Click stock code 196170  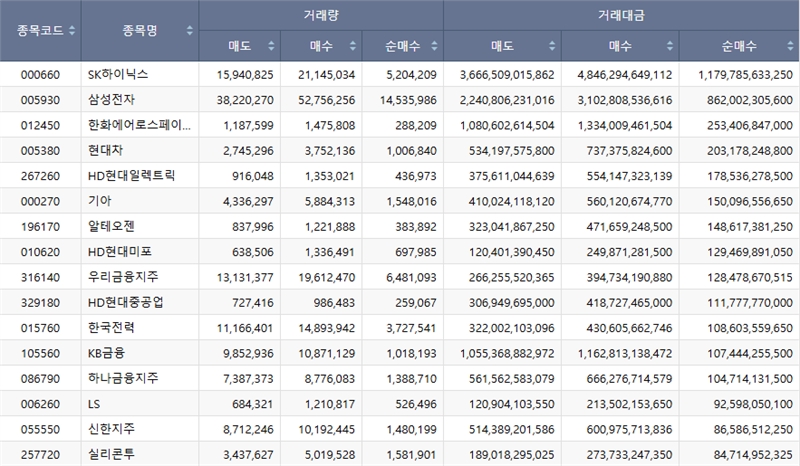click(x=40, y=227)
